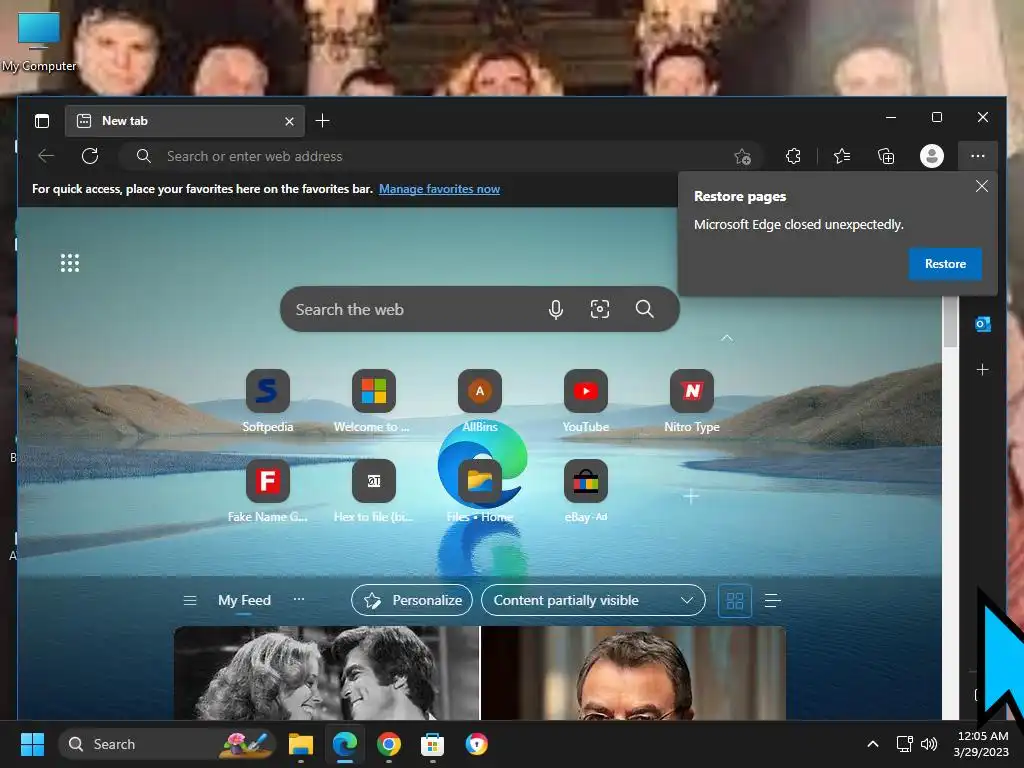Open Microsoft Store from the taskbar

[432, 744]
